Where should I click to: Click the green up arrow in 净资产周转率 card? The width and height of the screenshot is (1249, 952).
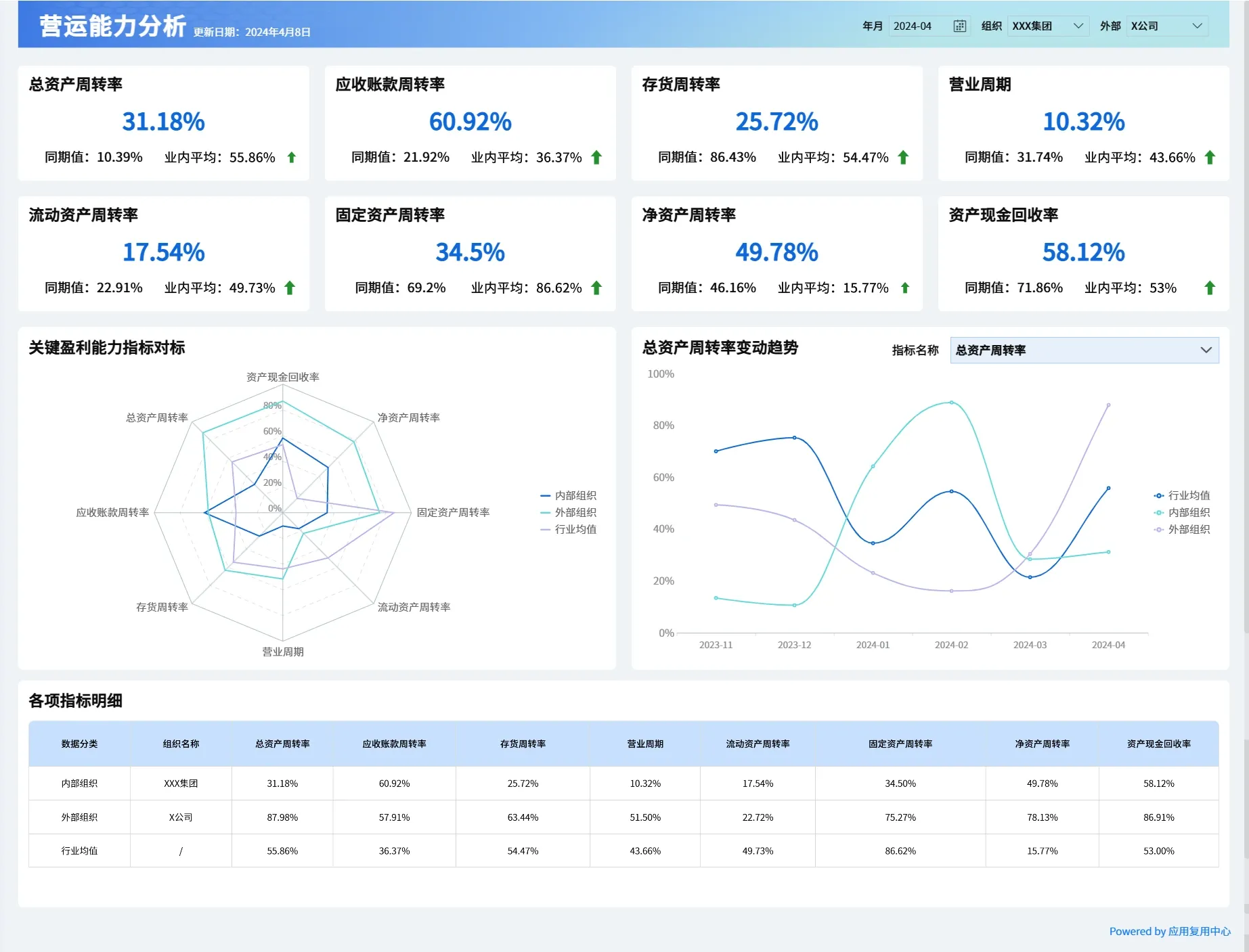(905, 288)
